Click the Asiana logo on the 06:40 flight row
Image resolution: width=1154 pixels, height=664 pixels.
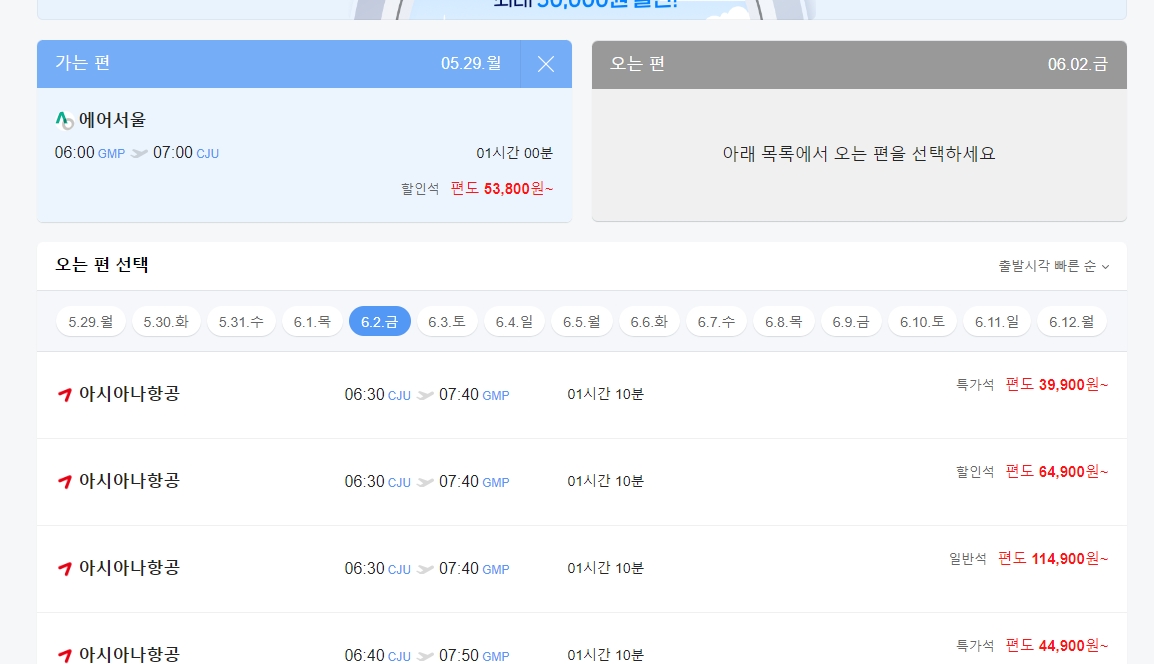pyautogui.click(x=64, y=655)
